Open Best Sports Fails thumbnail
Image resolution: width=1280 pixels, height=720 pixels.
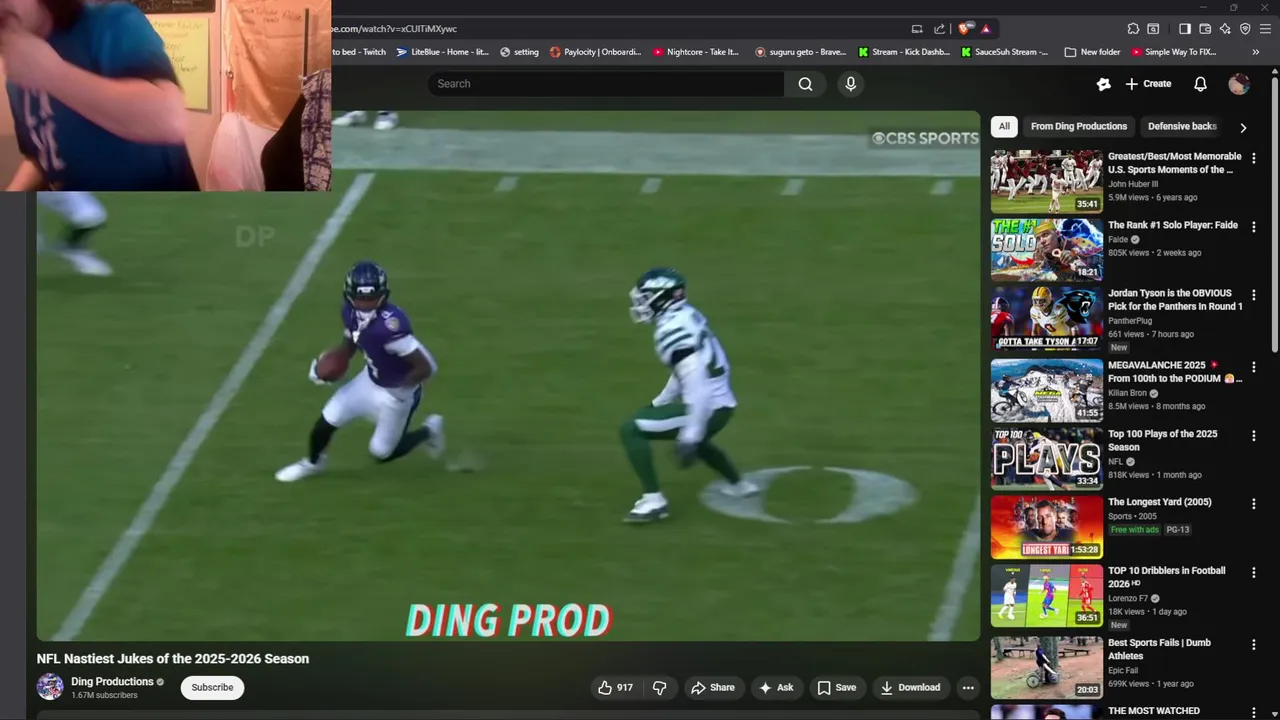pyautogui.click(x=1047, y=668)
